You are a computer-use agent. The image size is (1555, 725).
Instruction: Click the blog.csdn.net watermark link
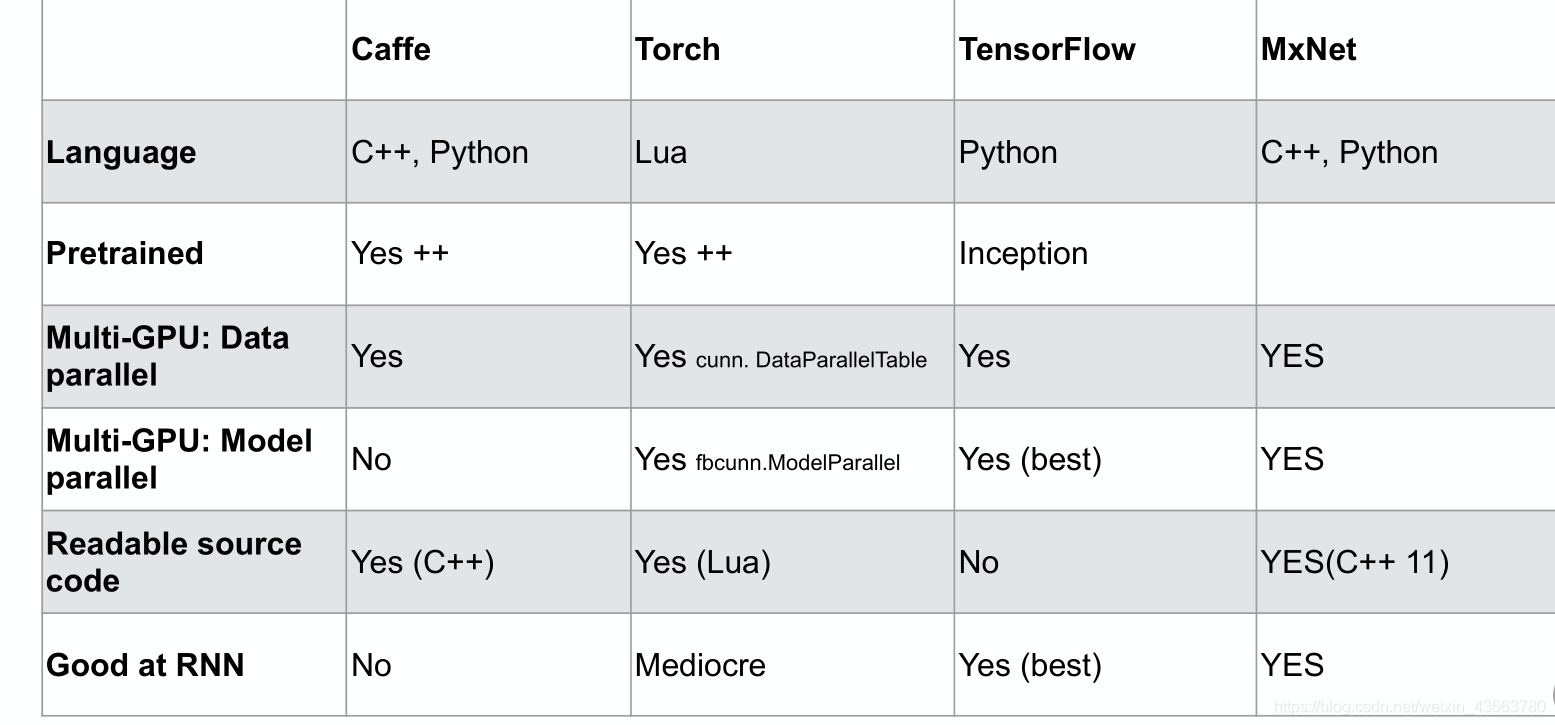tap(1410, 707)
